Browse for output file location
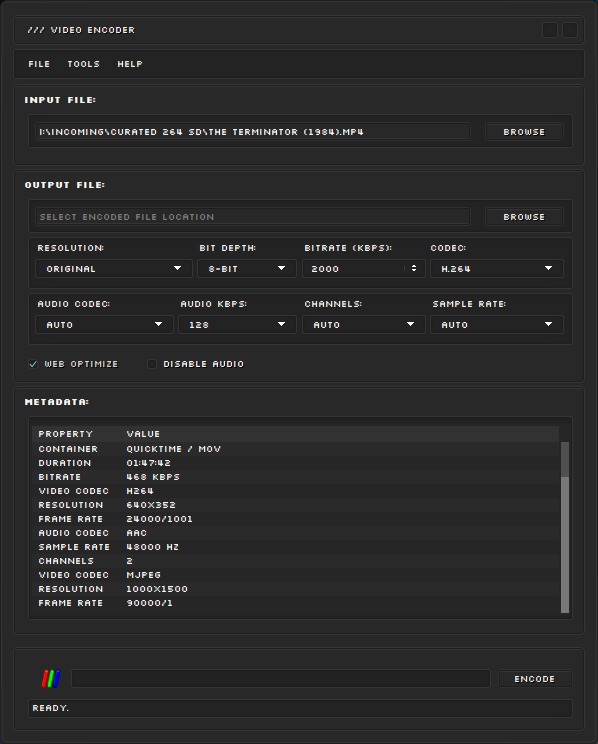Viewport: 598px width, 744px height. (524, 217)
